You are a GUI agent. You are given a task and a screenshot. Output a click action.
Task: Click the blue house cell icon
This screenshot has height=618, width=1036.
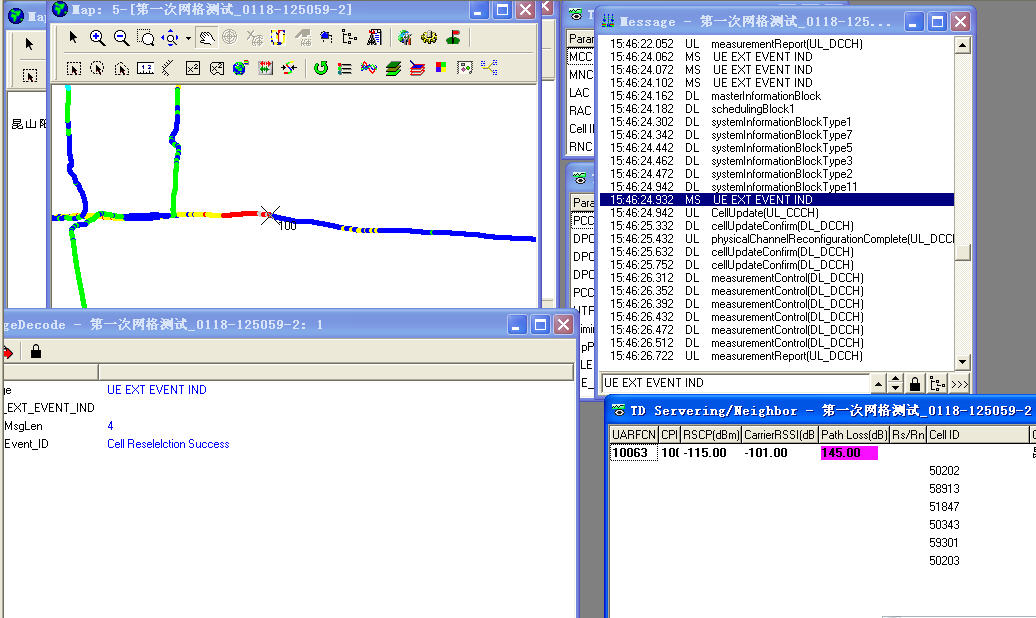[x=326, y=38]
